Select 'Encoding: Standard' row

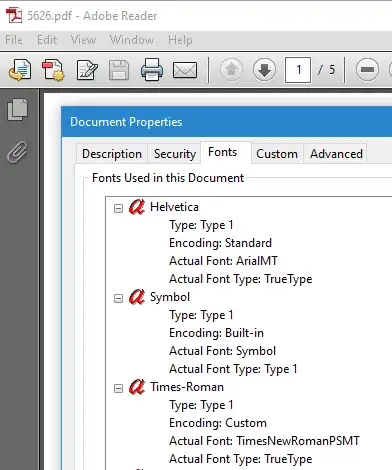tap(221, 243)
